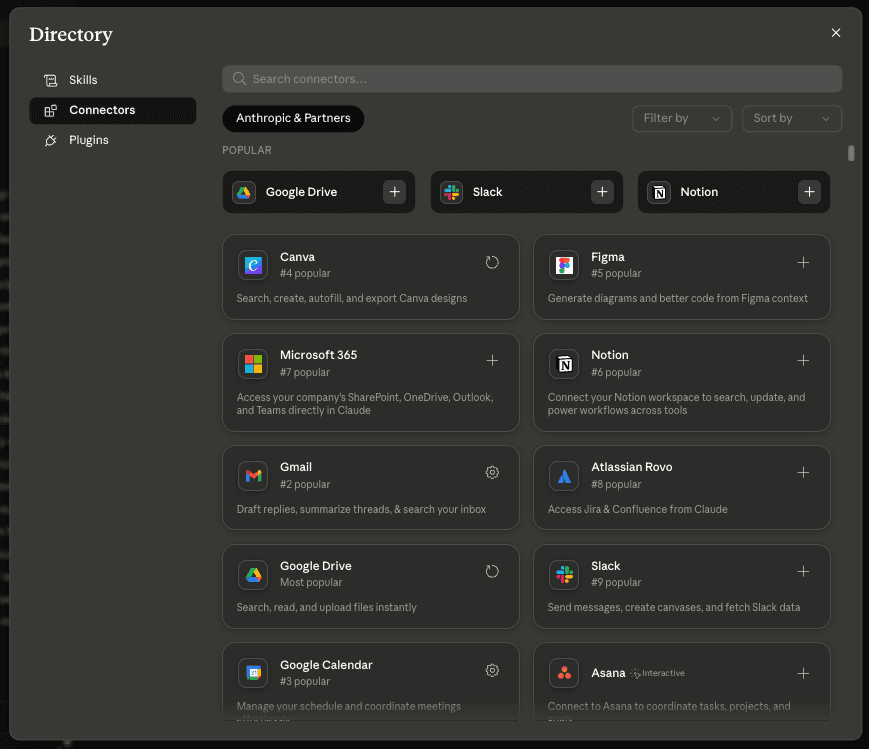Click the magnifier icon in the search bar
Screen dimensions: 869x749
tap(239, 79)
